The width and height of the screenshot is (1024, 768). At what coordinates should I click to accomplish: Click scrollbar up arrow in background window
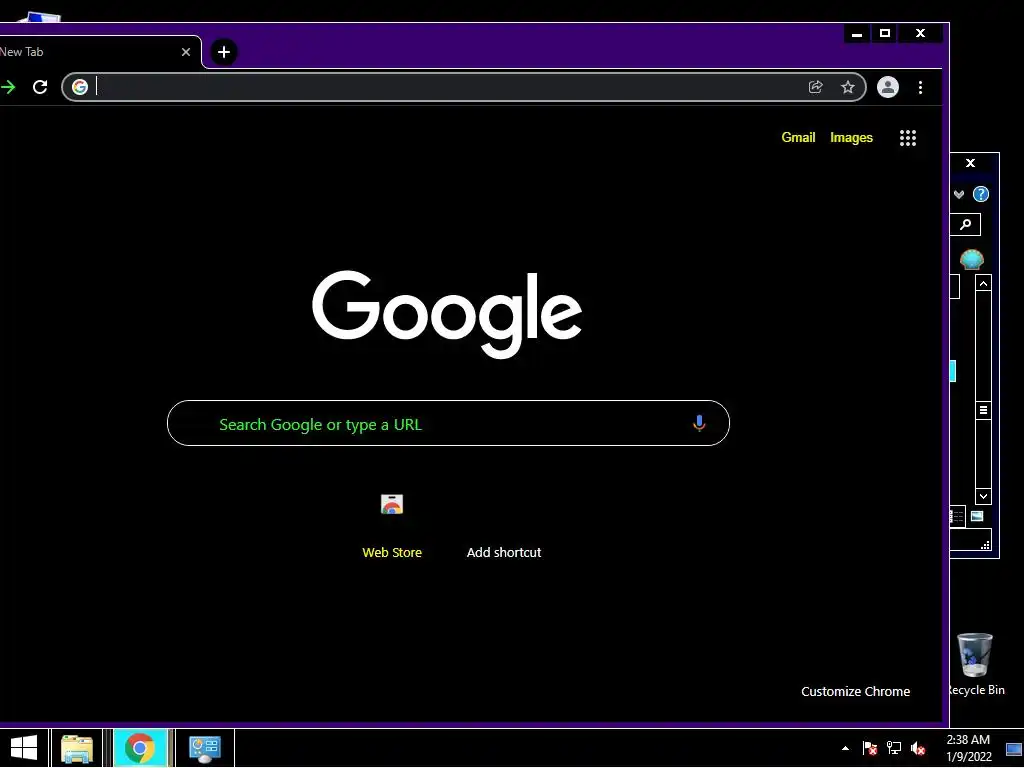pyautogui.click(x=984, y=283)
